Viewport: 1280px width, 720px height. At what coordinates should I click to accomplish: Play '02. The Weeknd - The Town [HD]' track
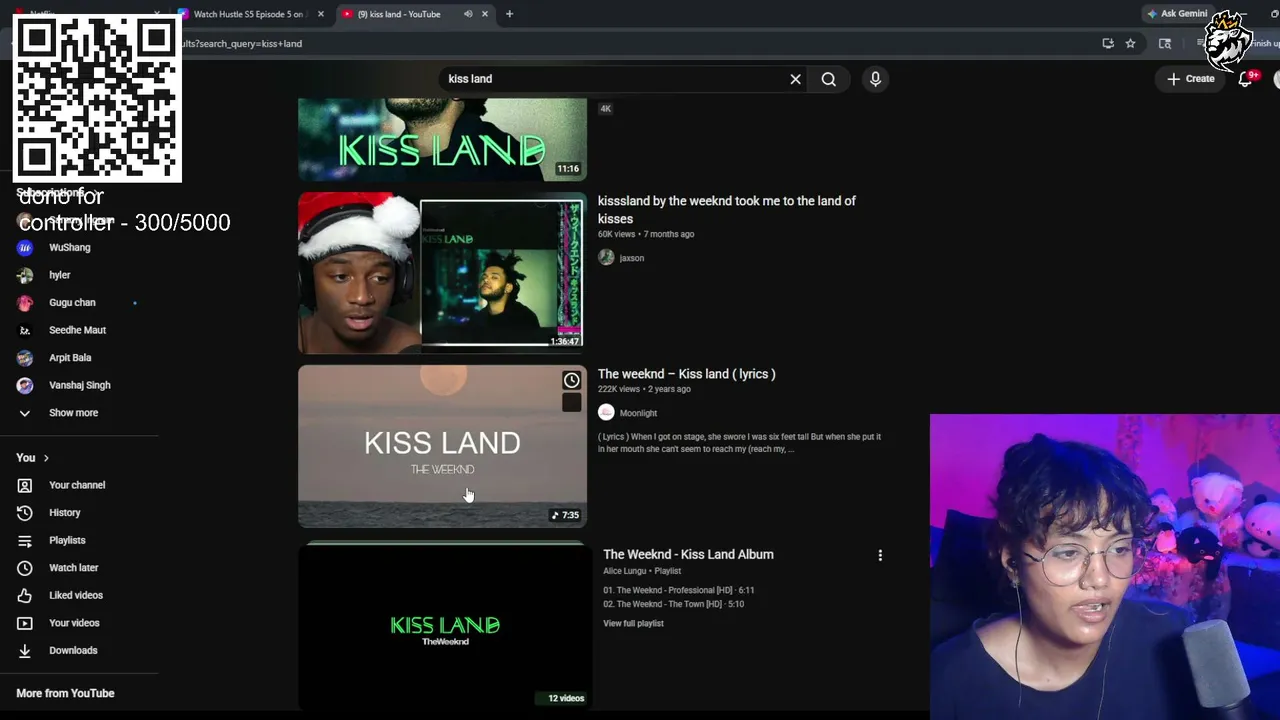[674, 604]
